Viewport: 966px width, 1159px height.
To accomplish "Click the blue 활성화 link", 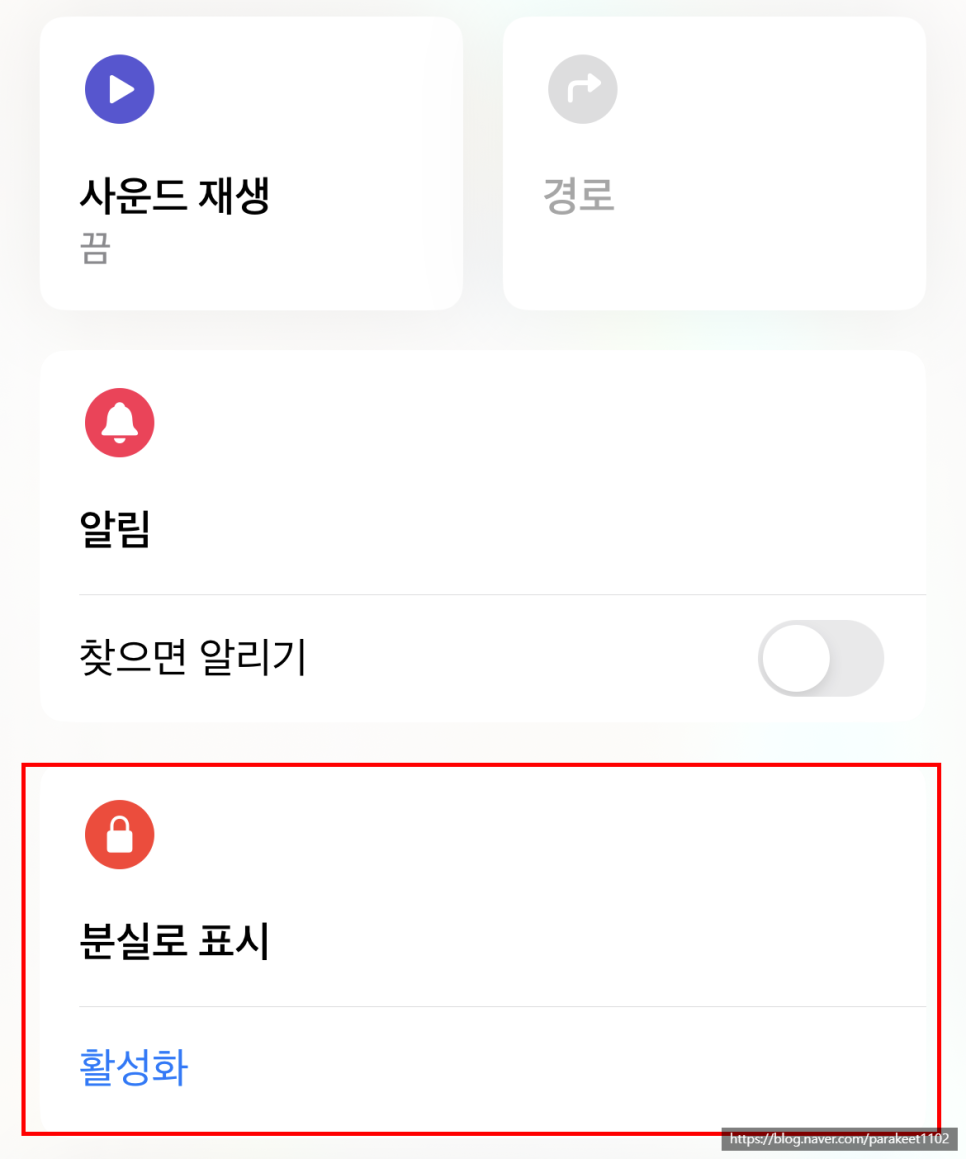I will coord(134,1067).
